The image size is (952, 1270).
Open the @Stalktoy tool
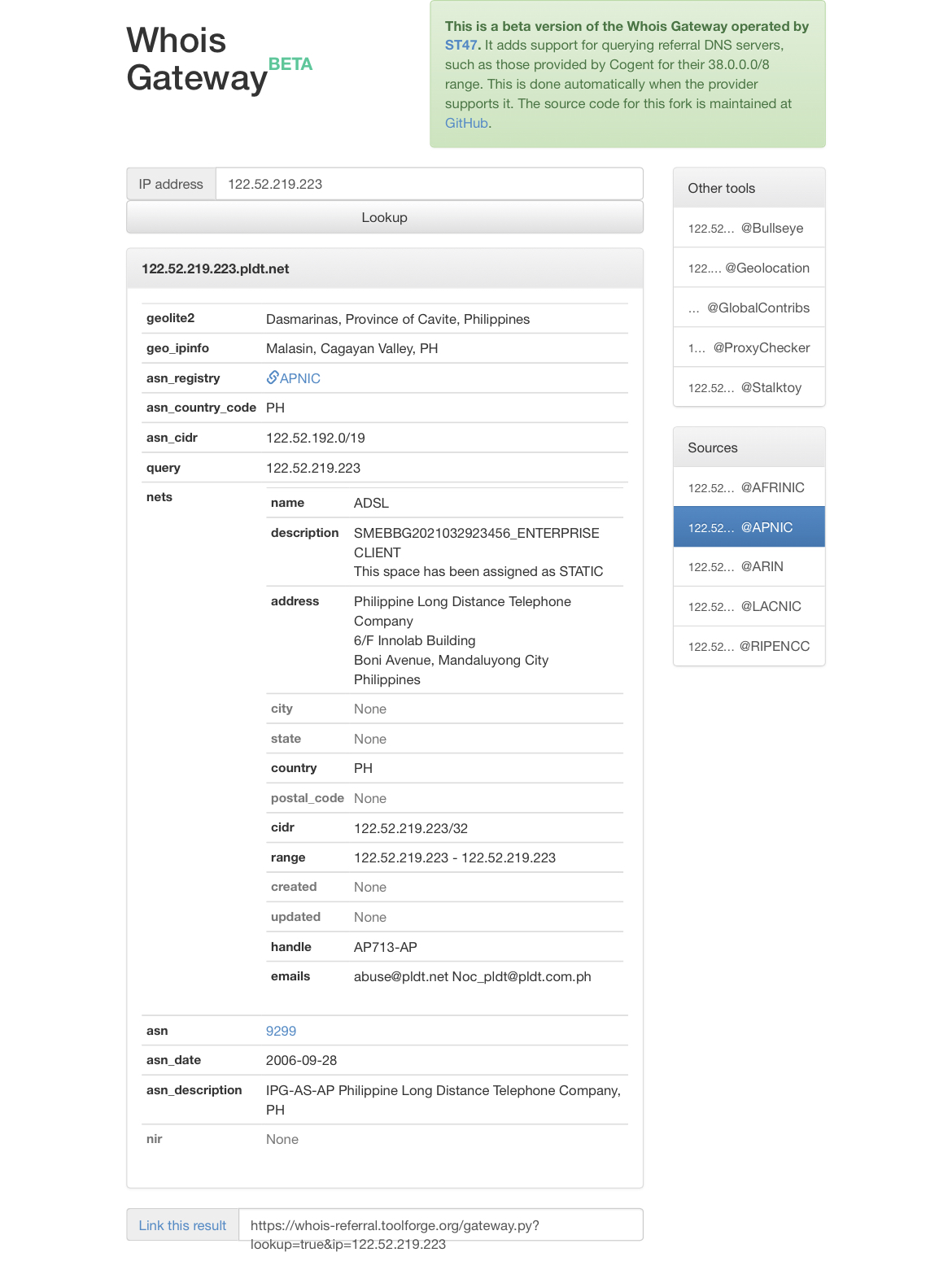(749, 387)
